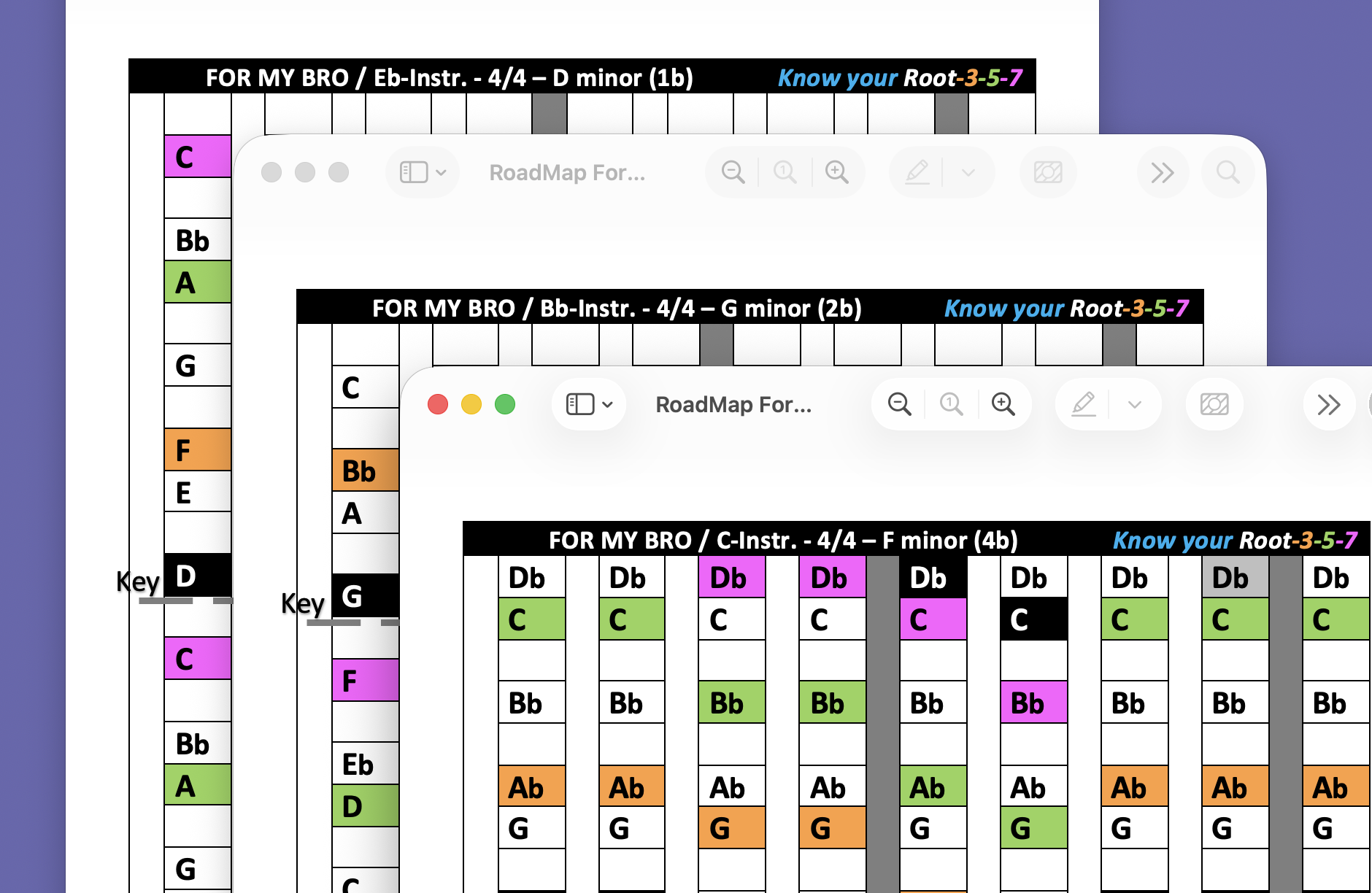This screenshot has width=1372, height=893.
Task: Toggle background window sidebar view button
Action: pos(414,172)
